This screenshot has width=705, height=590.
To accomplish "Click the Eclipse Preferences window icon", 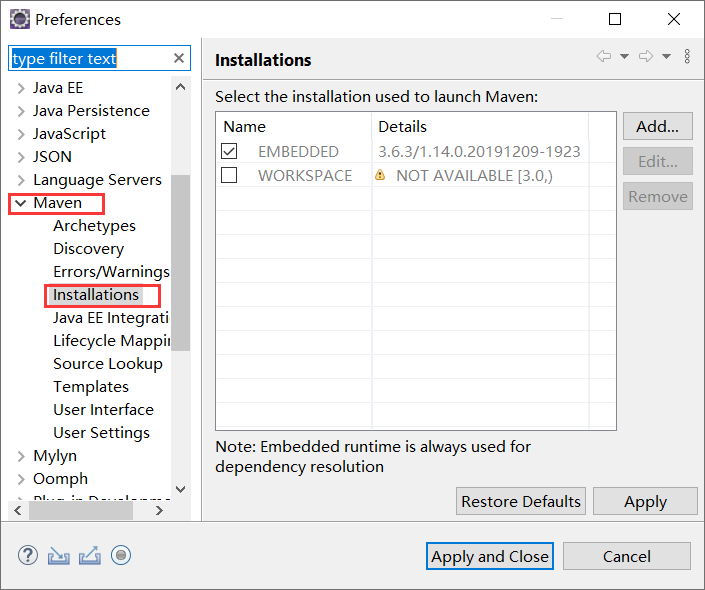I will pos(20,19).
